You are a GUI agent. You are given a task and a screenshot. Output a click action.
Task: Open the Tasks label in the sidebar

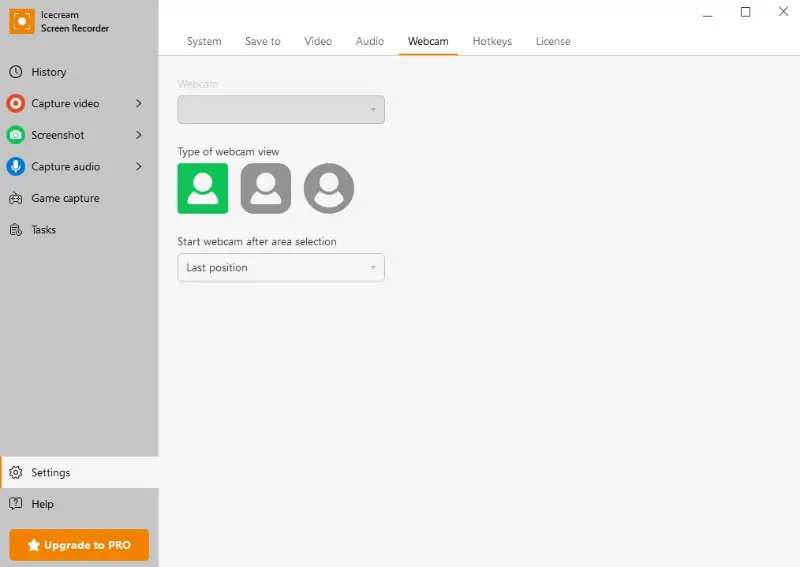coord(43,230)
